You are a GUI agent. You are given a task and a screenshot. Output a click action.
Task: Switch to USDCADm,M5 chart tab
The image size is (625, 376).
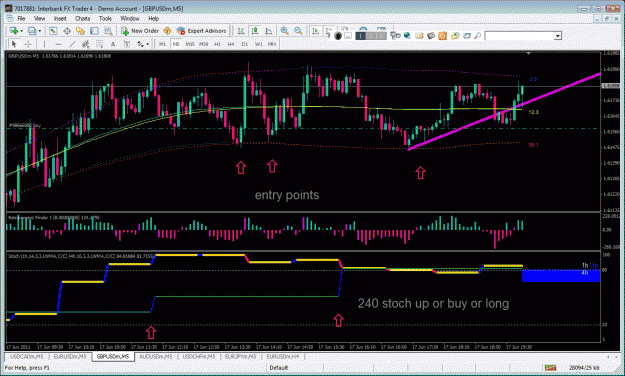(x=27, y=356)
